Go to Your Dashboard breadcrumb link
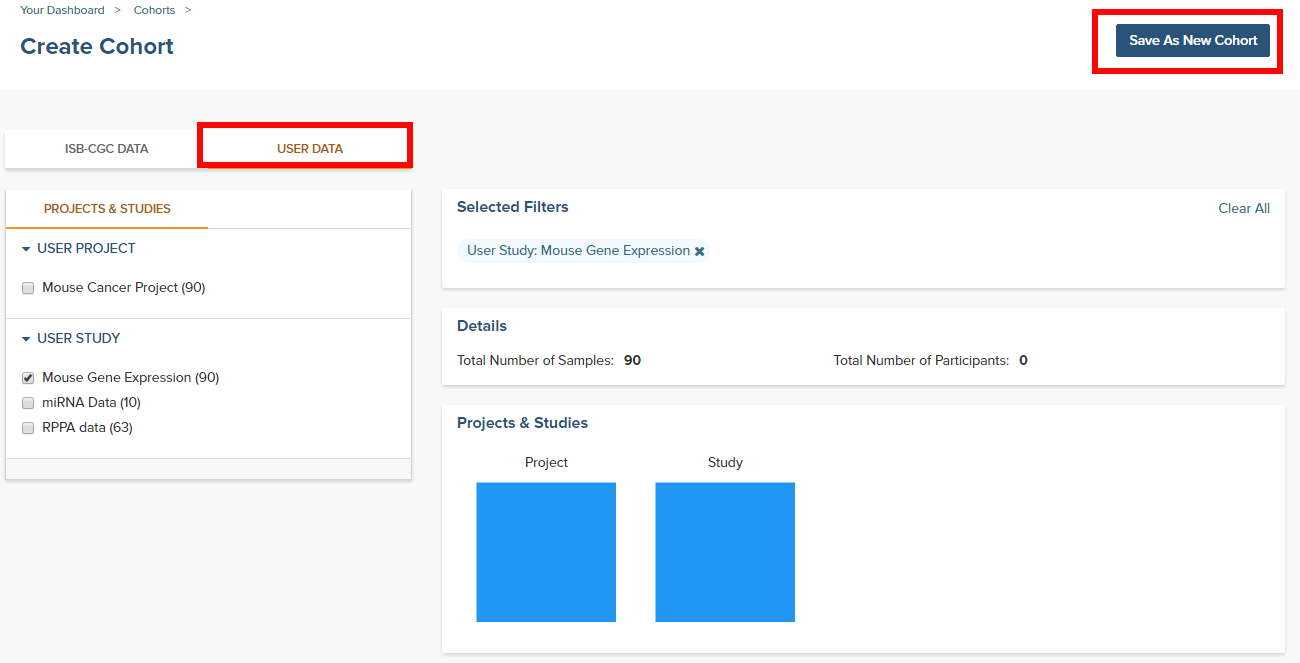The height and width of the screenshot is (663, 1300). [x=62, y=10]
